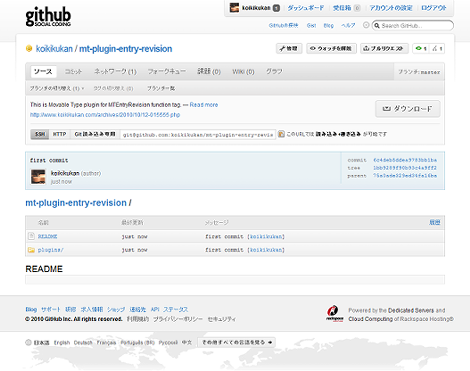The height and width of the screenshot is (371, 470).
Task: Open the API link in footer
Action: point(155,309)
